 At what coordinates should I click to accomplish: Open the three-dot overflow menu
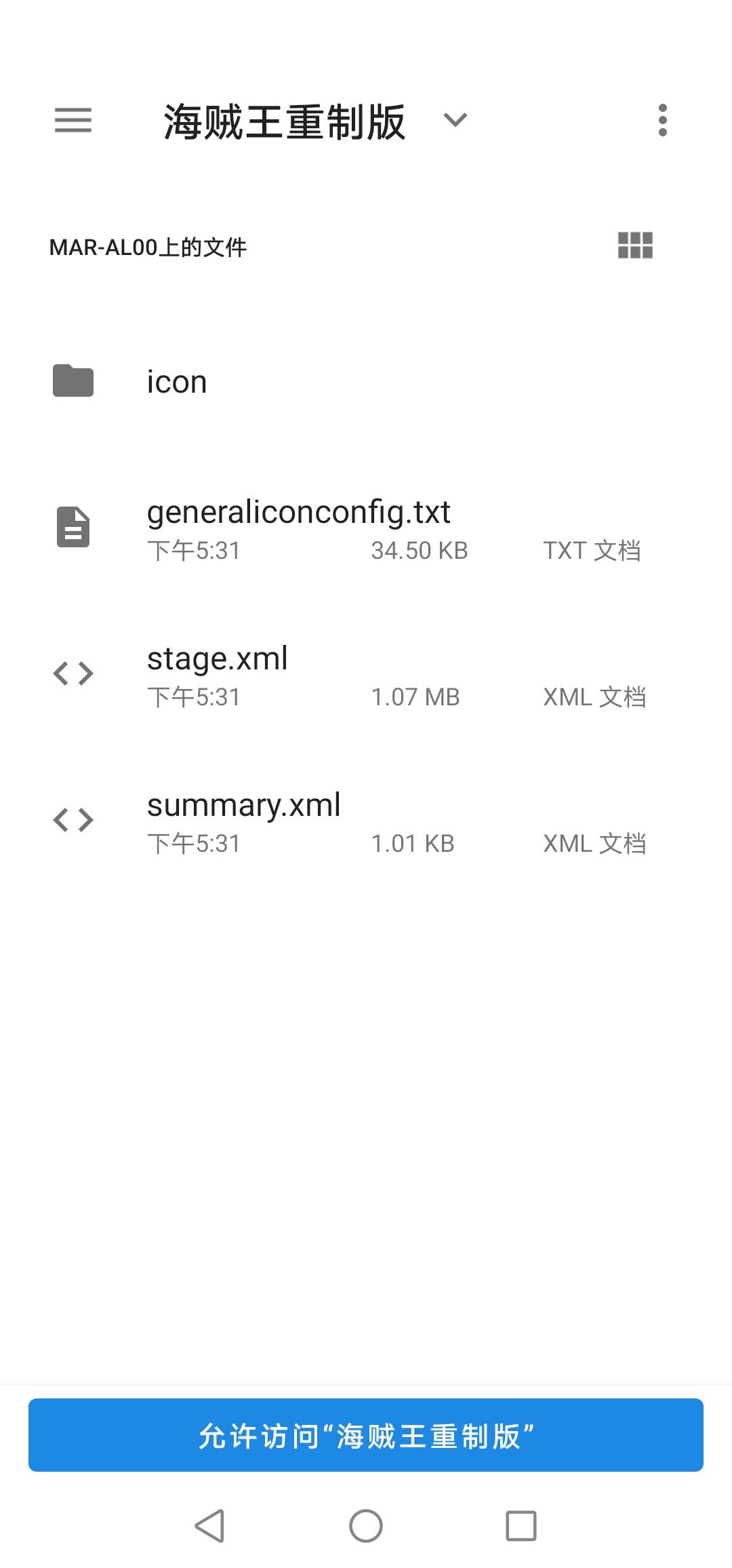pos(662,120)
